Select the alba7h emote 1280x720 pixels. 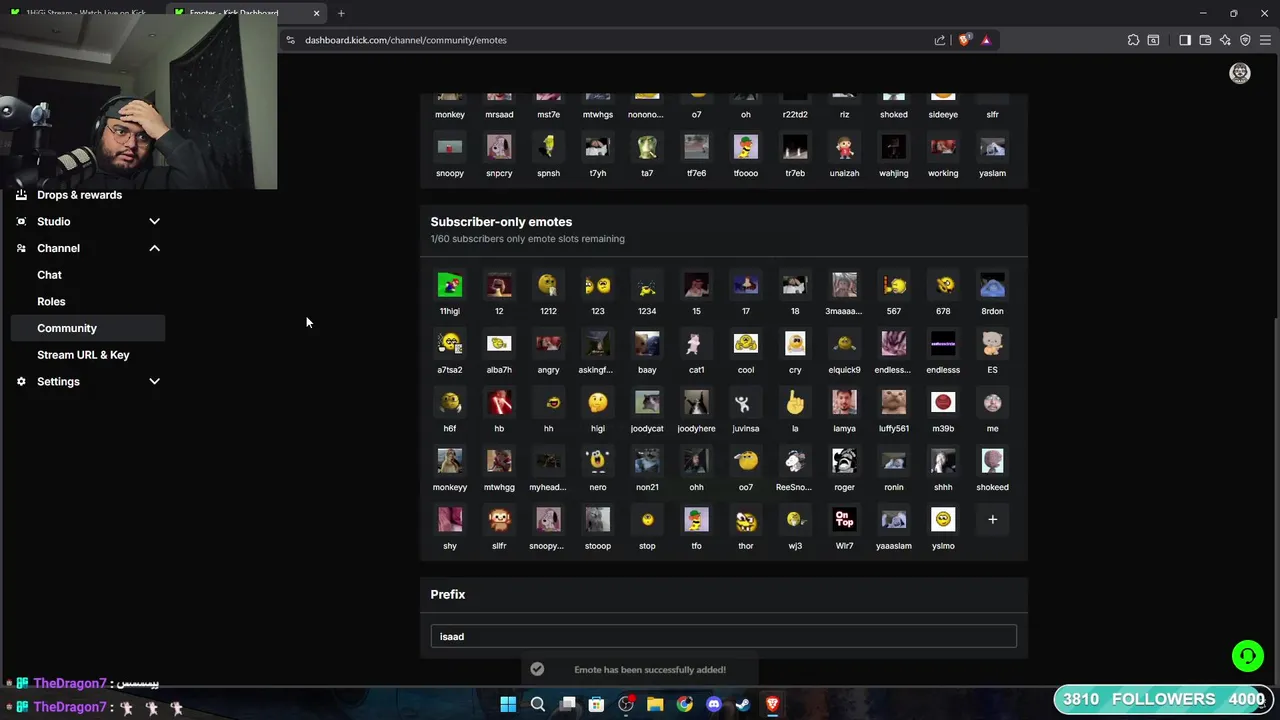(x=499, y=345)
